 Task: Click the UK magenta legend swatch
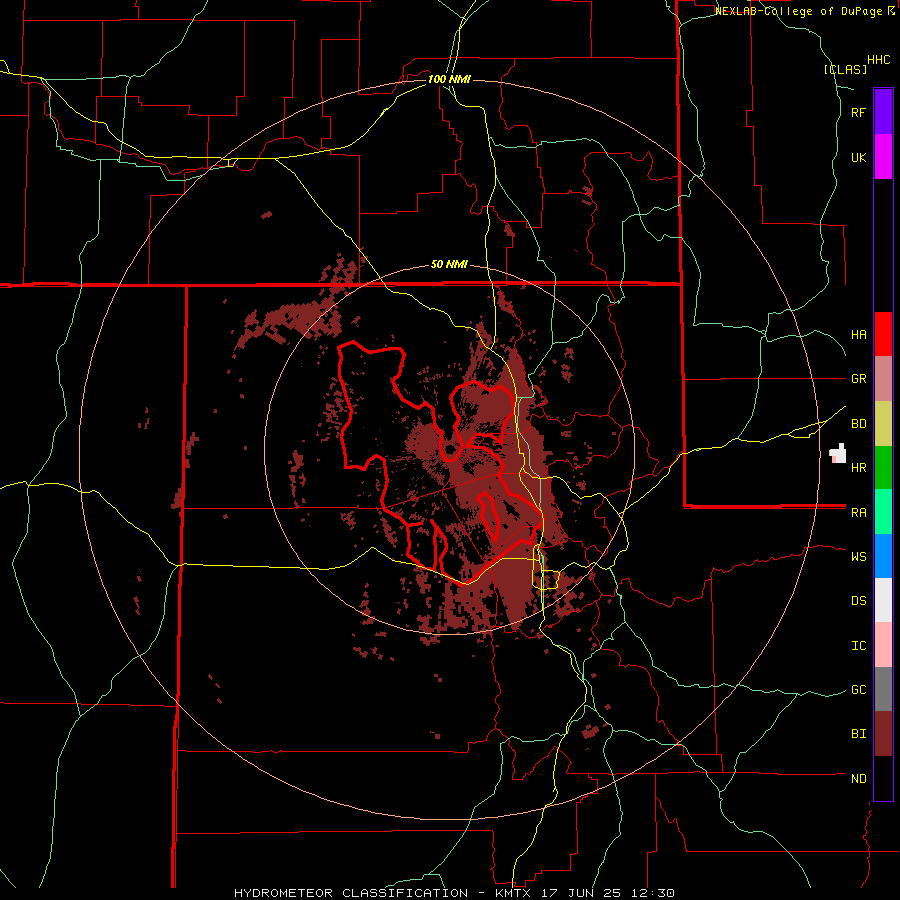[x=883, y=157]
